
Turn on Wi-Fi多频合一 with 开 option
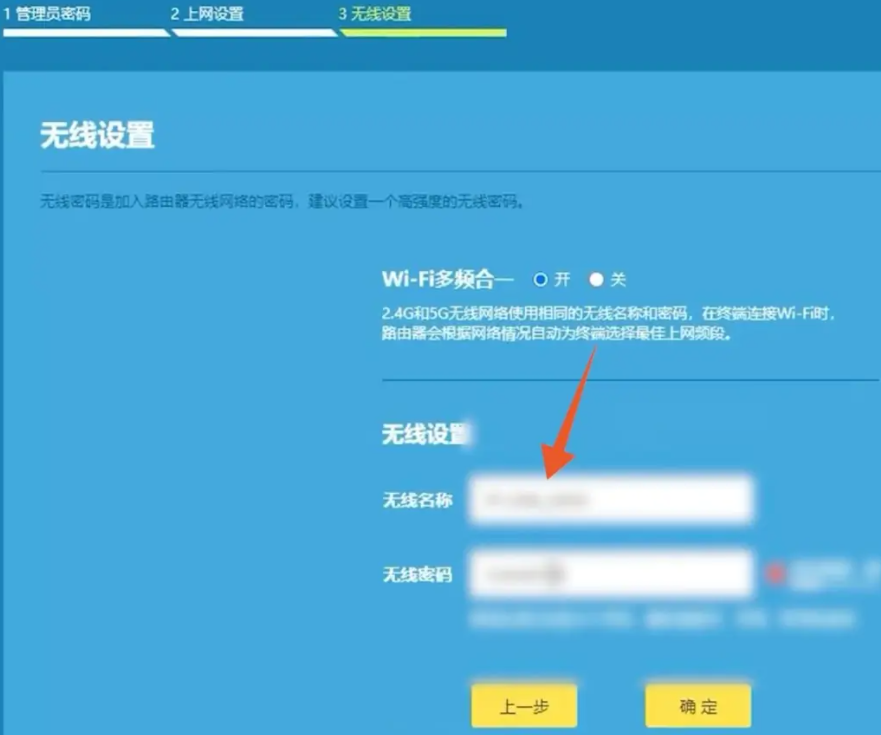[x=541, y=280]
